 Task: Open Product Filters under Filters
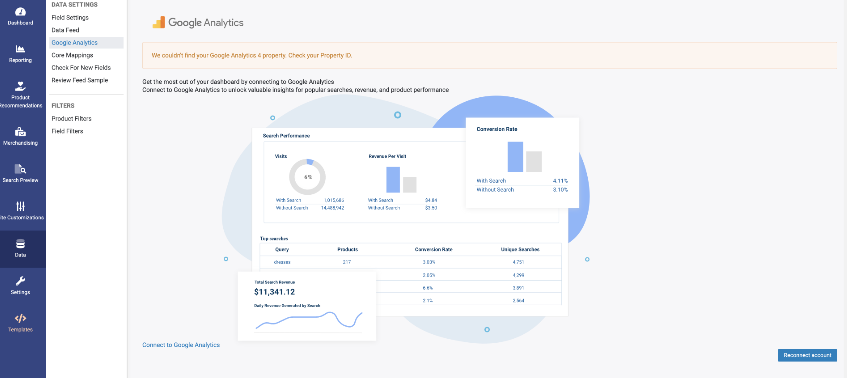(71, 119)
